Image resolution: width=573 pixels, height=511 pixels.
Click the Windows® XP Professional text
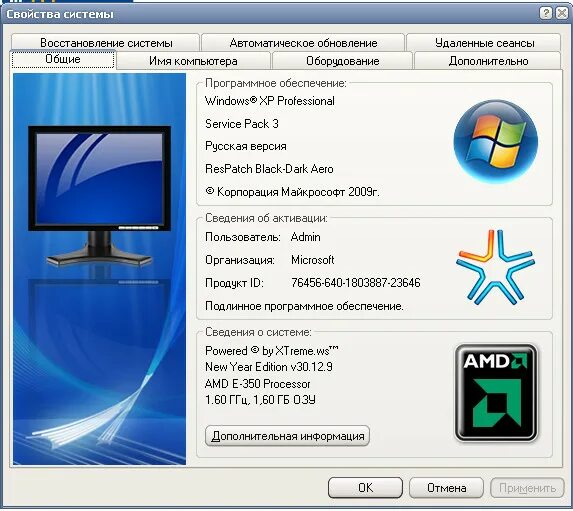coord(270,101)
